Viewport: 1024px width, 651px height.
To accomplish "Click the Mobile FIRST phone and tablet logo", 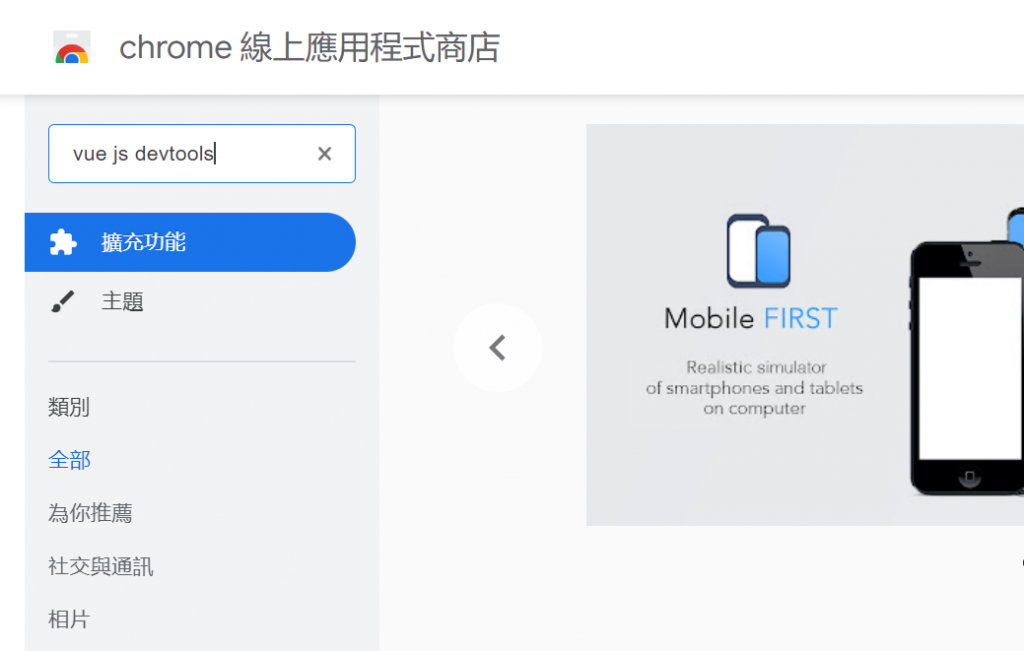I will [758, 251].
